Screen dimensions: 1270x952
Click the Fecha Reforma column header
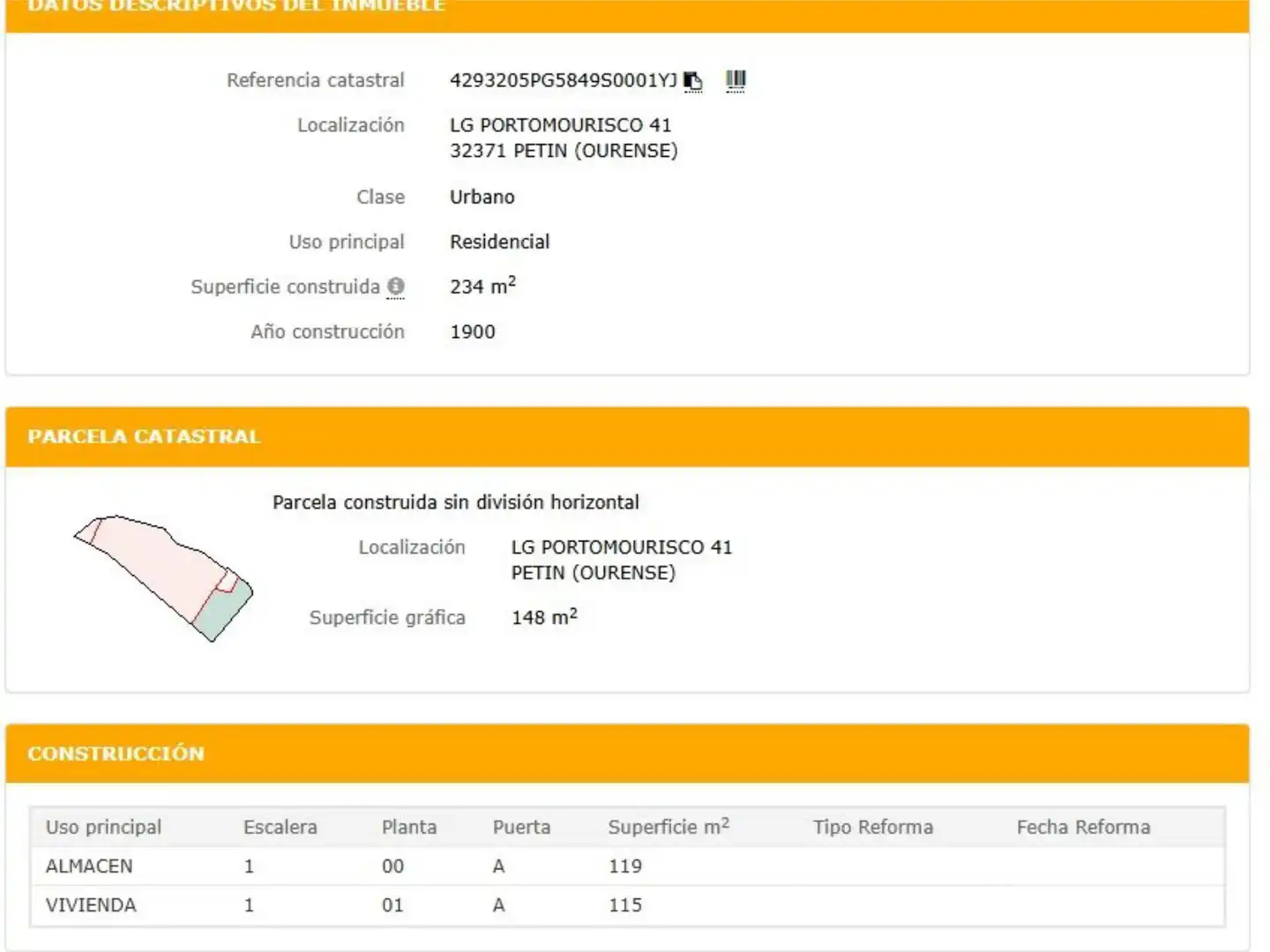point(1083,827)
